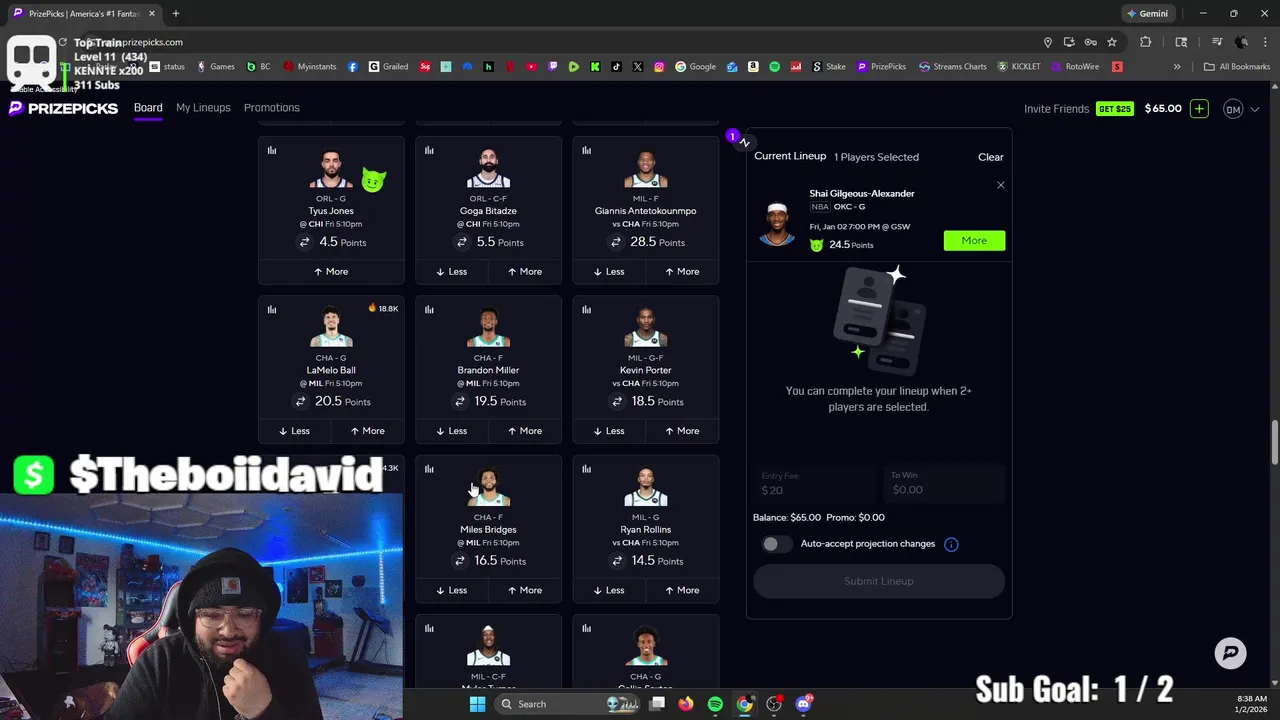
Task: Click swap stat icon beside Goga Bitadze 5.5
Action: pos(462,242)
